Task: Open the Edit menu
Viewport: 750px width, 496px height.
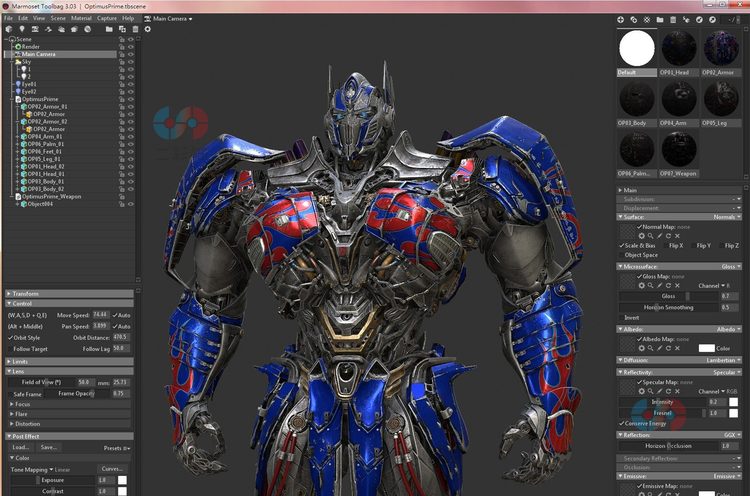Action: [23, 18]
